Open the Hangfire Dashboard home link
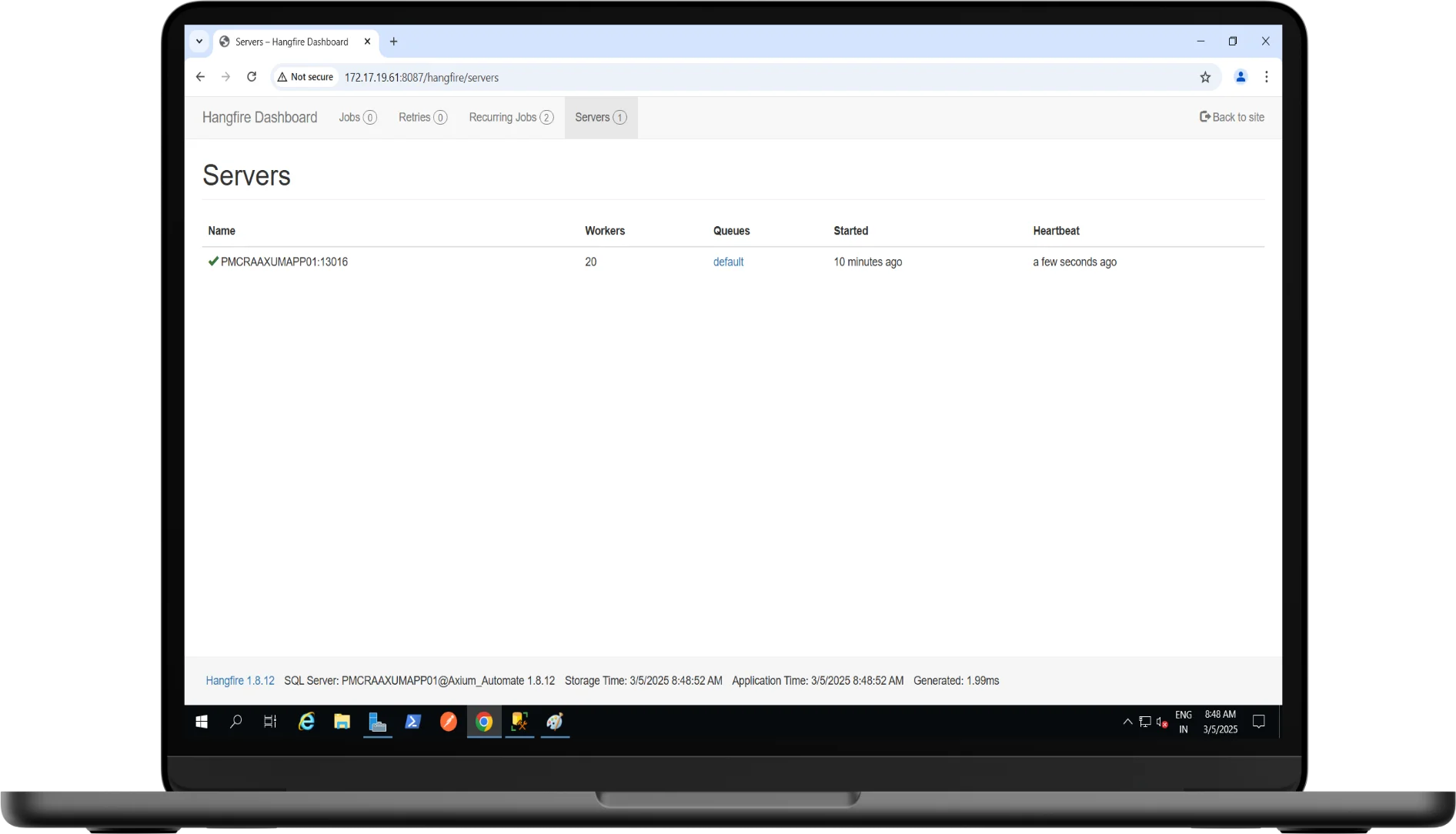The height and width of the screenshot is (834, 1456). click(x=259, y=118)
